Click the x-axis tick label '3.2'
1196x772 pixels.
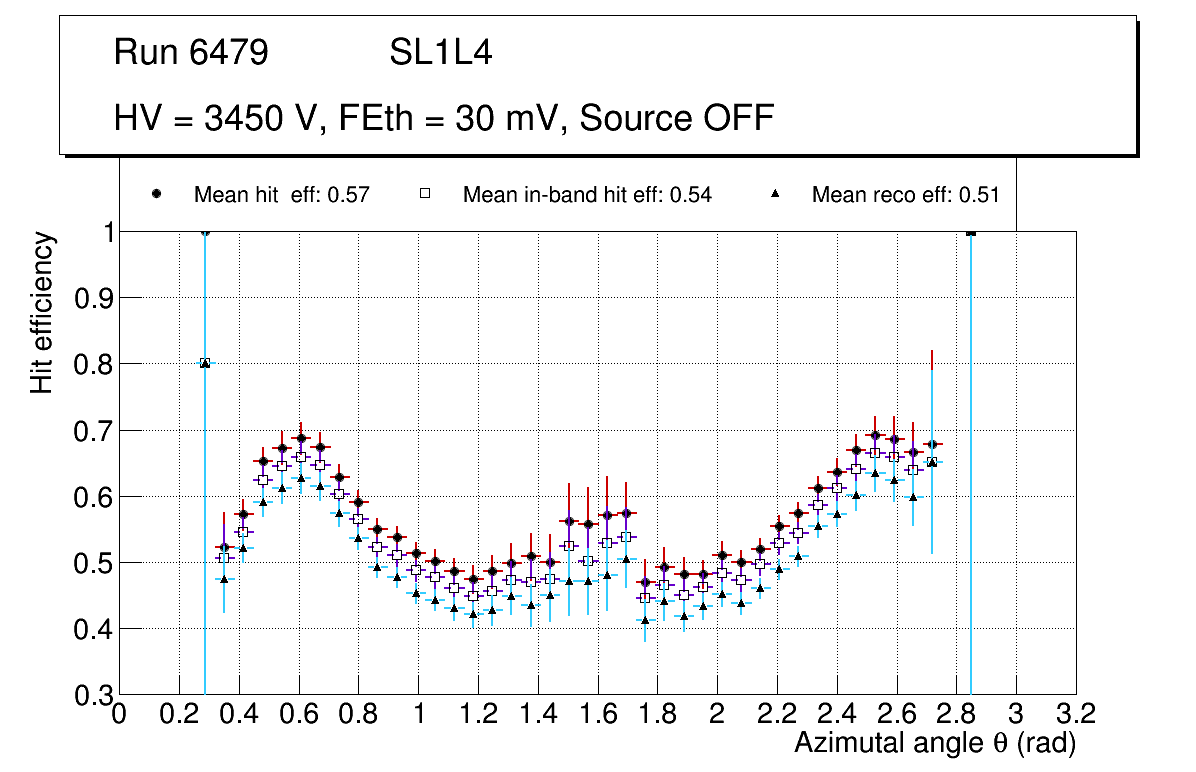pos(1076,714)
